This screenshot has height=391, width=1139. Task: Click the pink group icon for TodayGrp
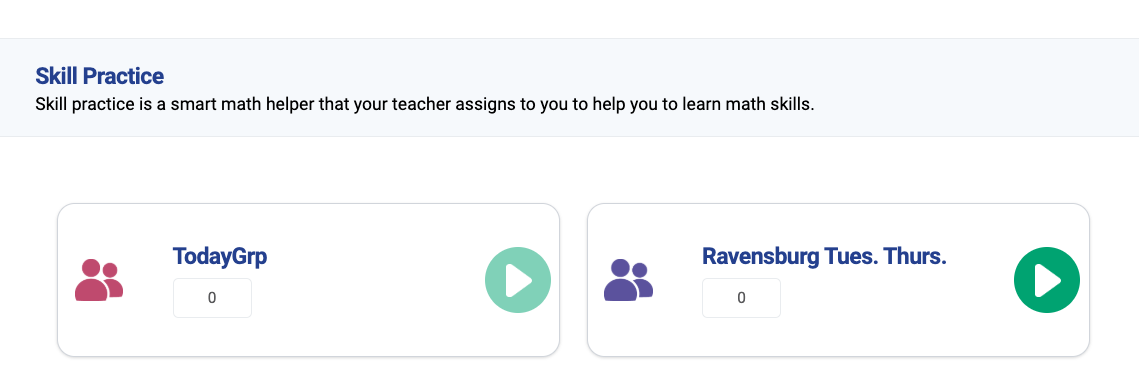[x=99, y=280]
